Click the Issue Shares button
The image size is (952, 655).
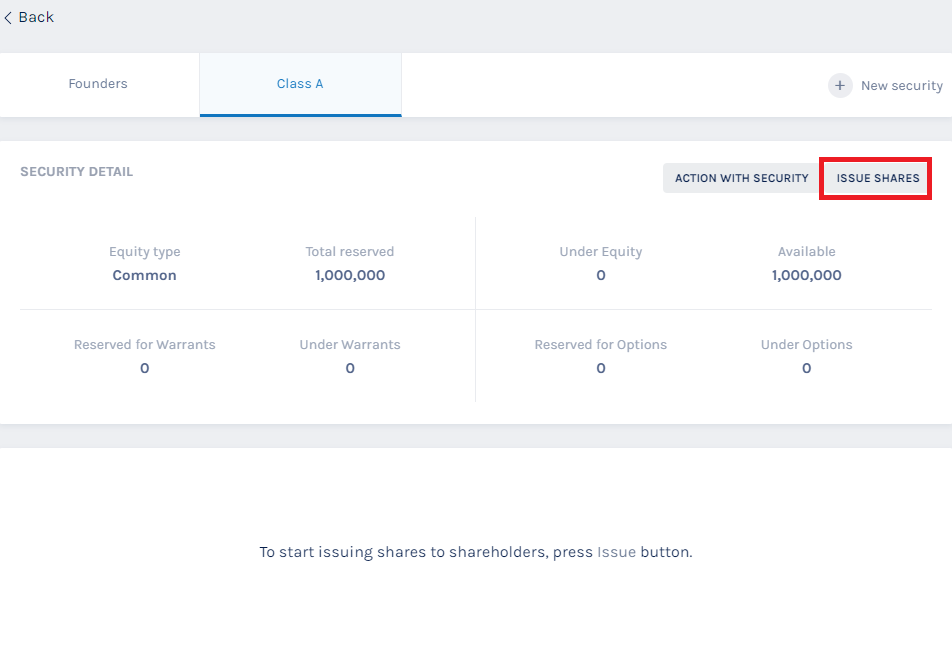point(877,178)
